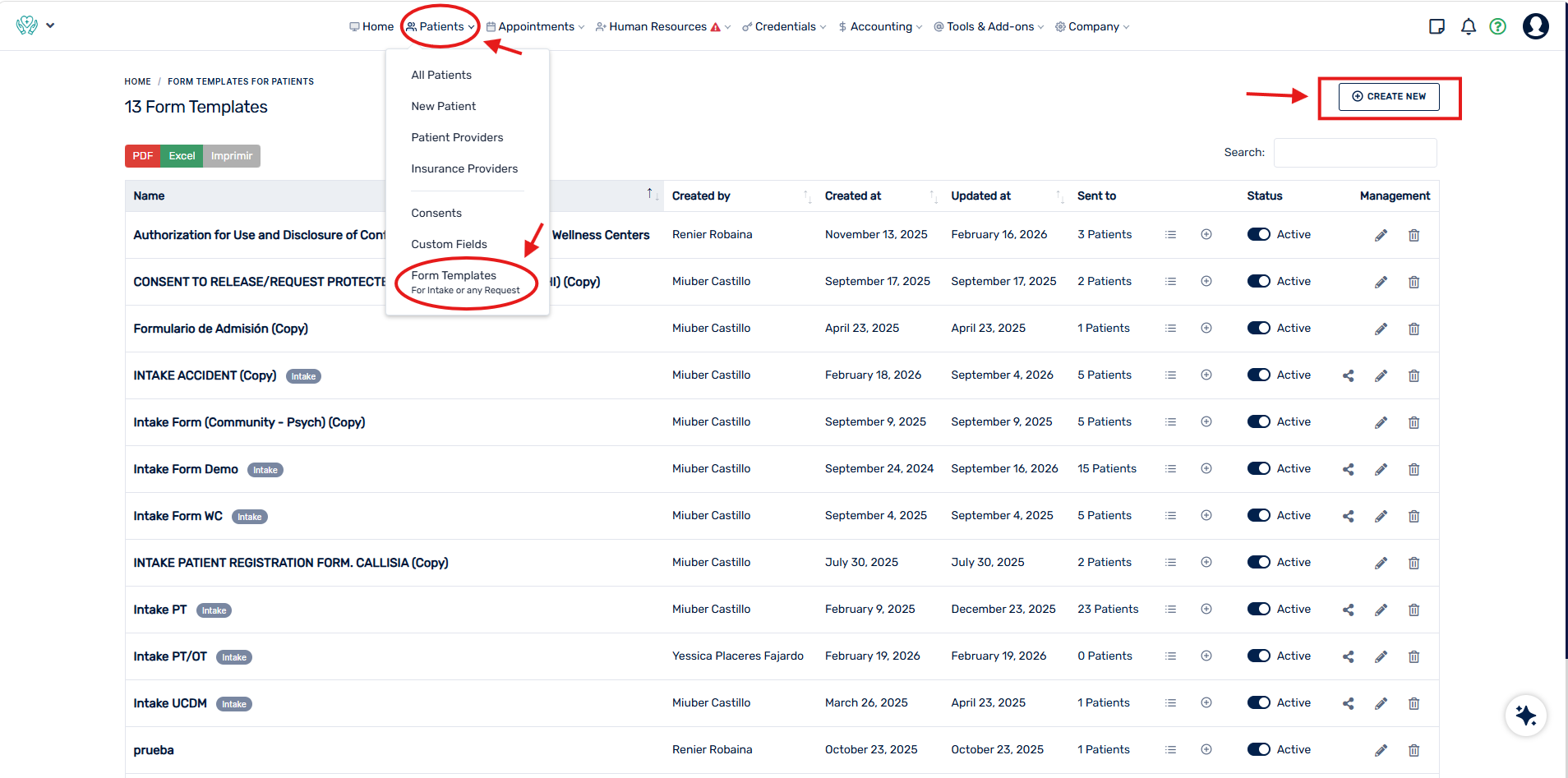Open Insurance Providers menu item
The image size is (1568, 778).
[464, 168]
